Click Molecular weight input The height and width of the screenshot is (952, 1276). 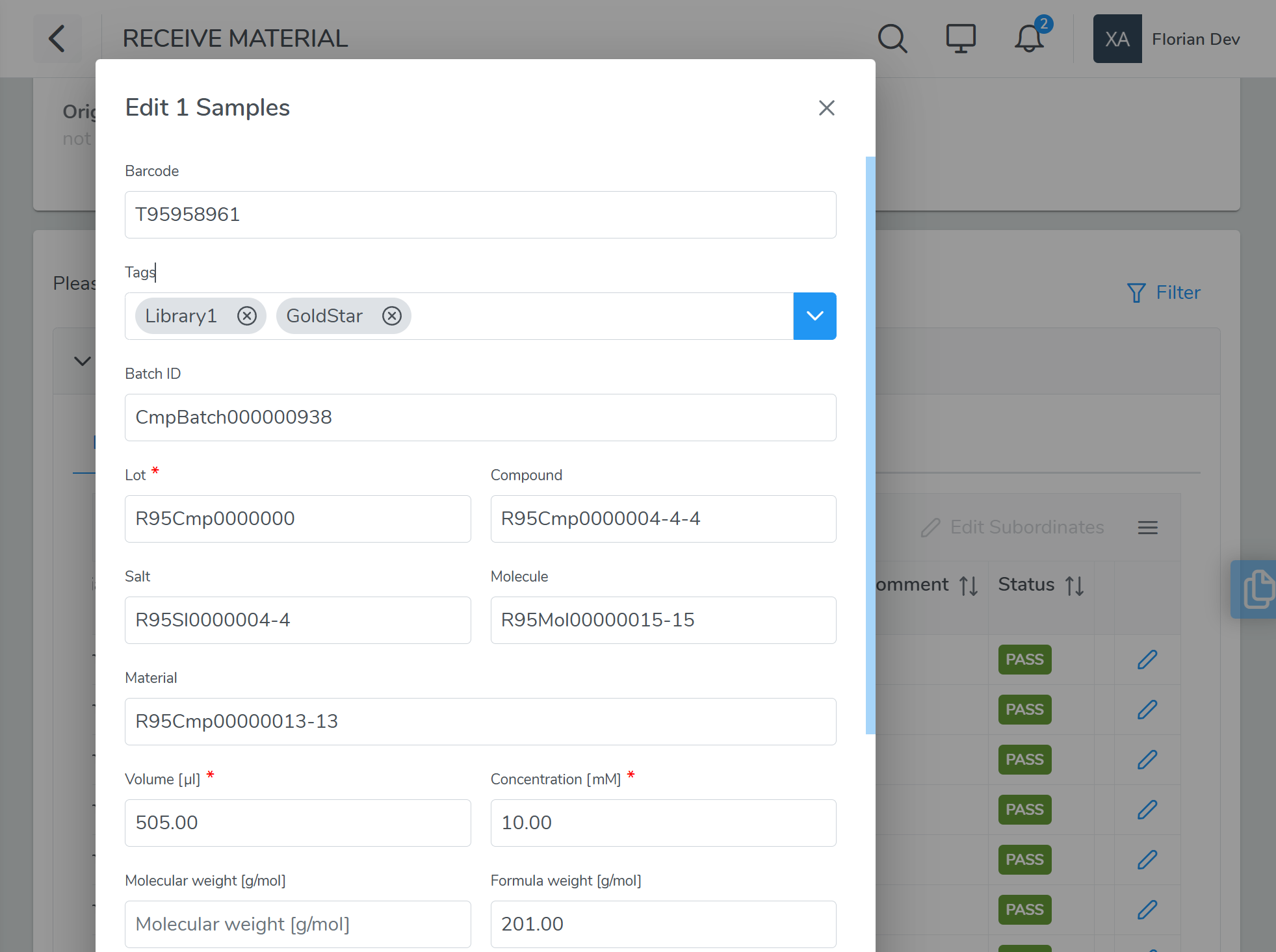click(298, 924)
